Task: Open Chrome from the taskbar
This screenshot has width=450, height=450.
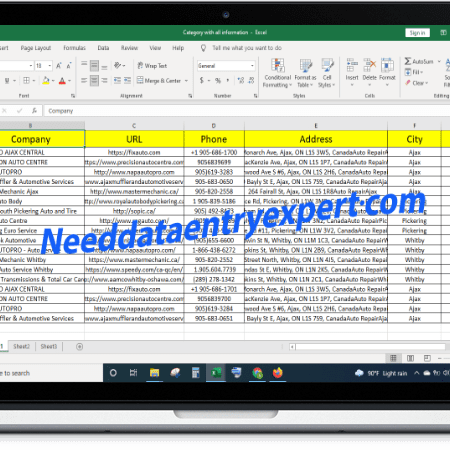Action: (x=257, y=373)
